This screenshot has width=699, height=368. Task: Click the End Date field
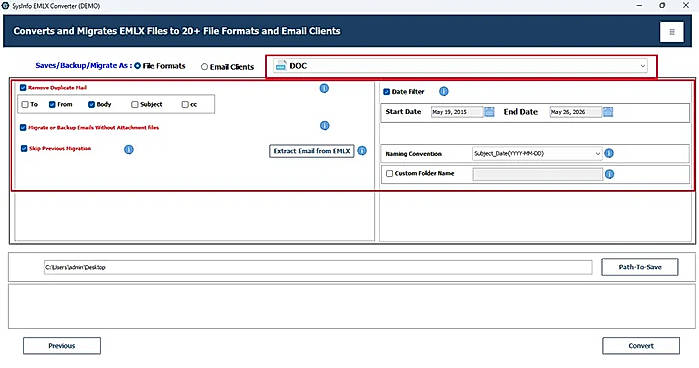[x=576, y=112]
